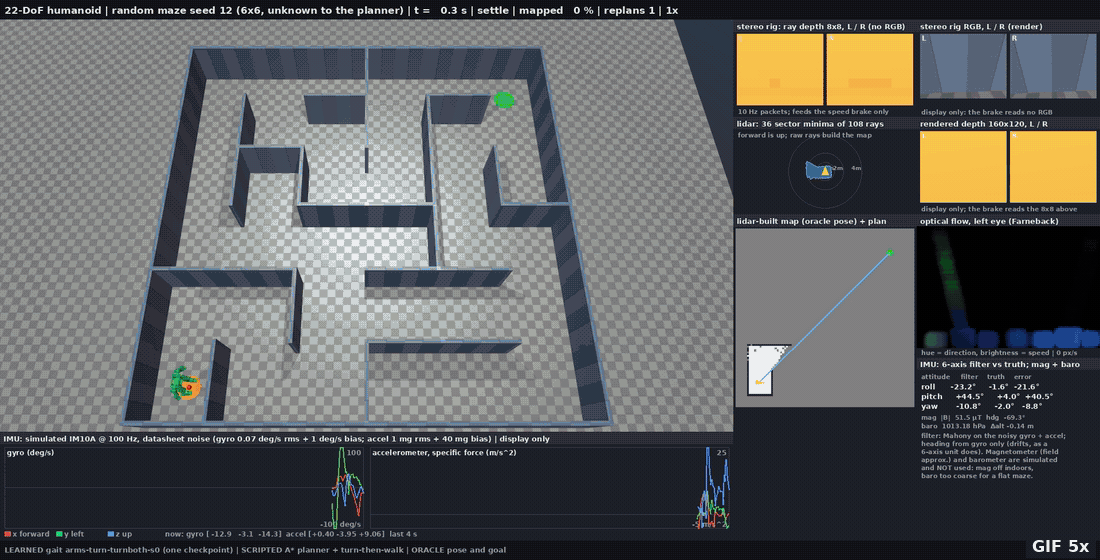Open the left ray depth 8x8 image
The height and width of the screenshot is (560, 1100).
pos(779,69)
